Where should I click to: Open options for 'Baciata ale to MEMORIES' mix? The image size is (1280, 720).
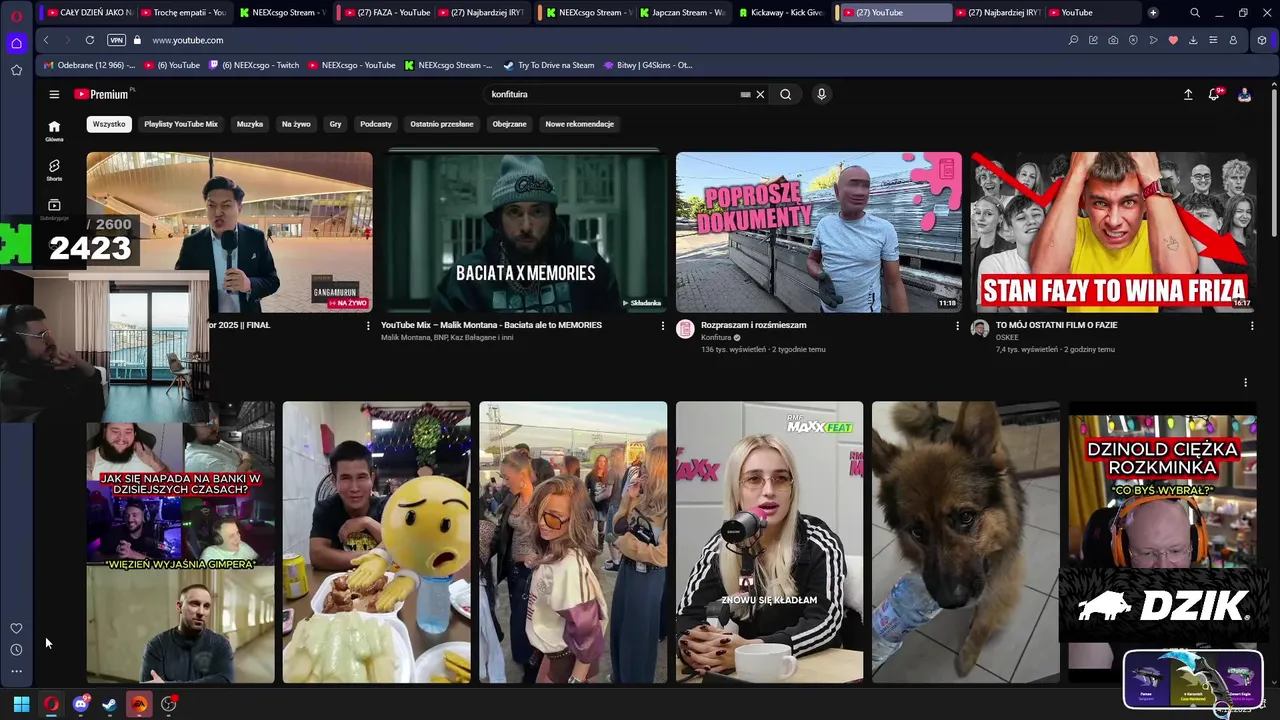tap(662, 325)
